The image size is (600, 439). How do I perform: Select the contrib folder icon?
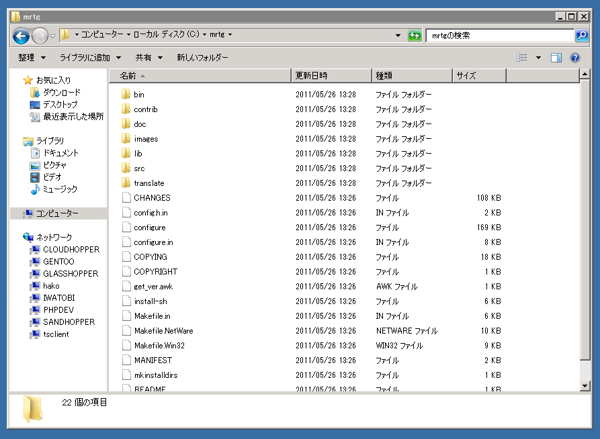[126, 109]
